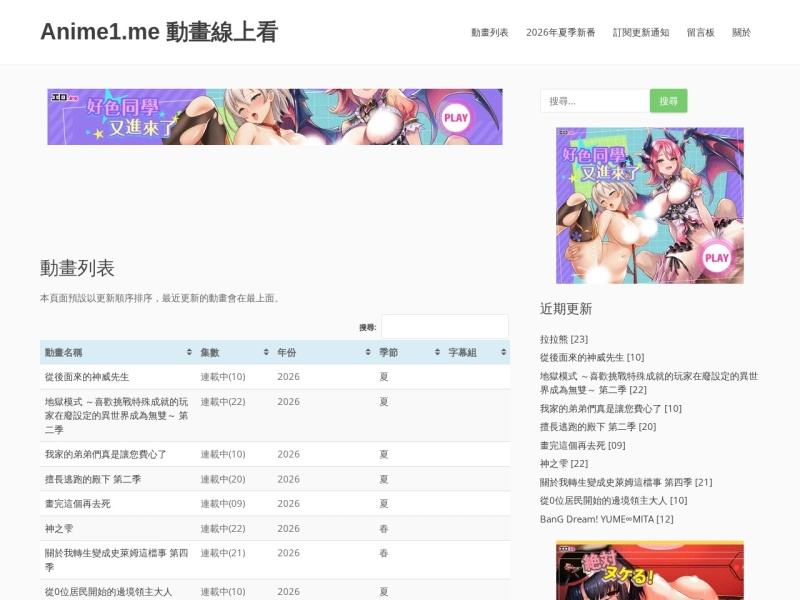The width and height of the screenshot is (800, 600).
Task: Open 訂閱更新通知 in the top menu
Action: (x=641, y=32)
